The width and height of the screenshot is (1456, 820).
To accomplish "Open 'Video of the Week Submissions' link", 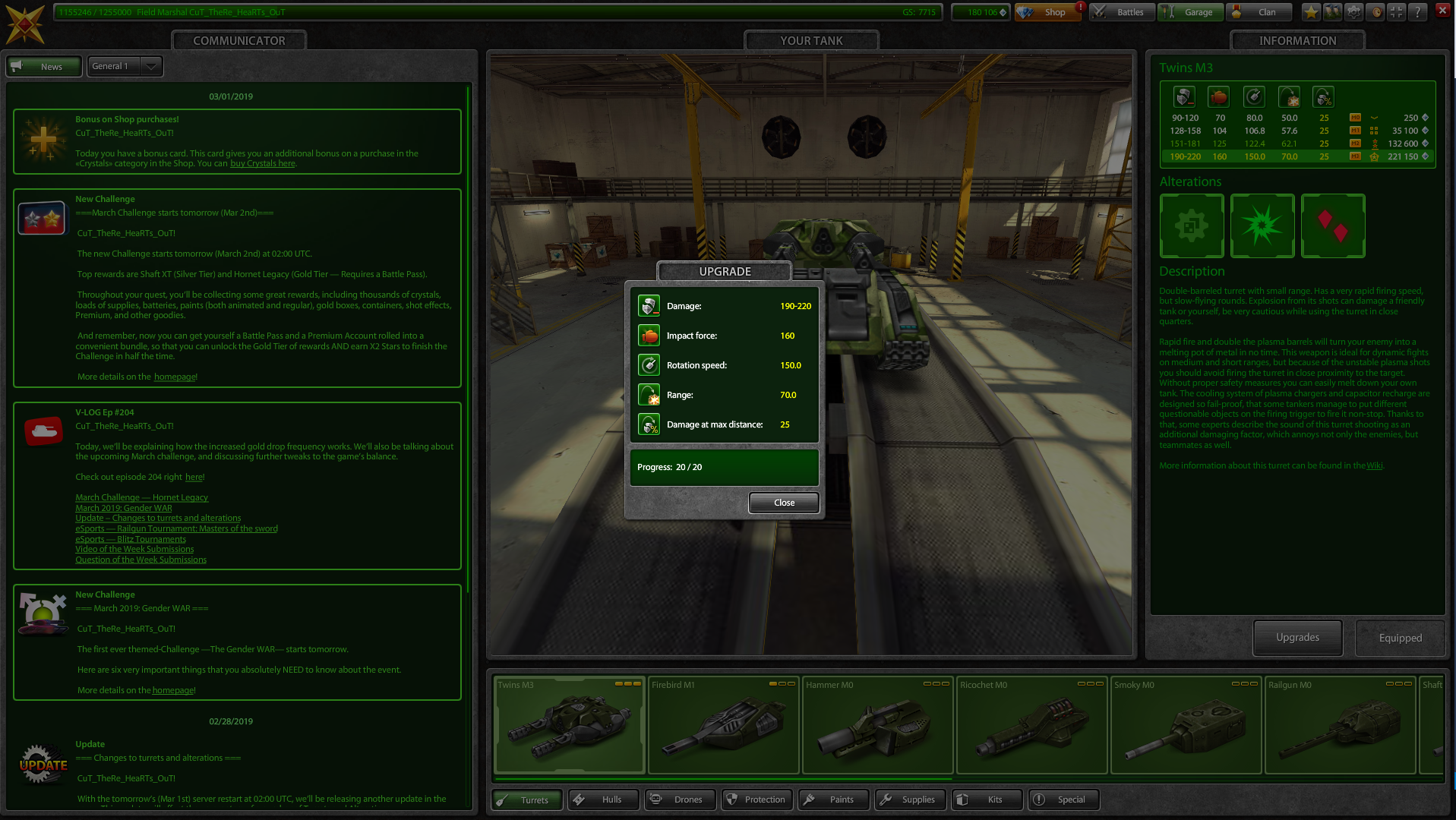I will pyautogui.click(x=134, y=549).
